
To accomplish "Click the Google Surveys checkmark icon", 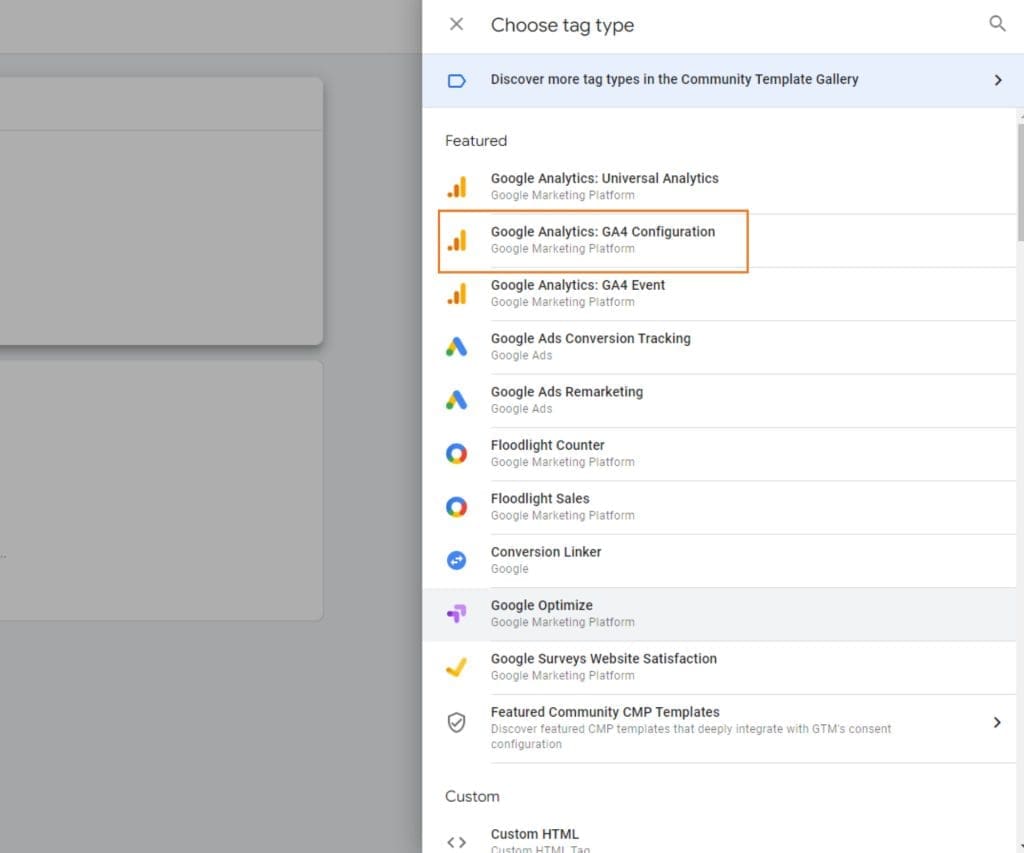I will tap(457, 667).
